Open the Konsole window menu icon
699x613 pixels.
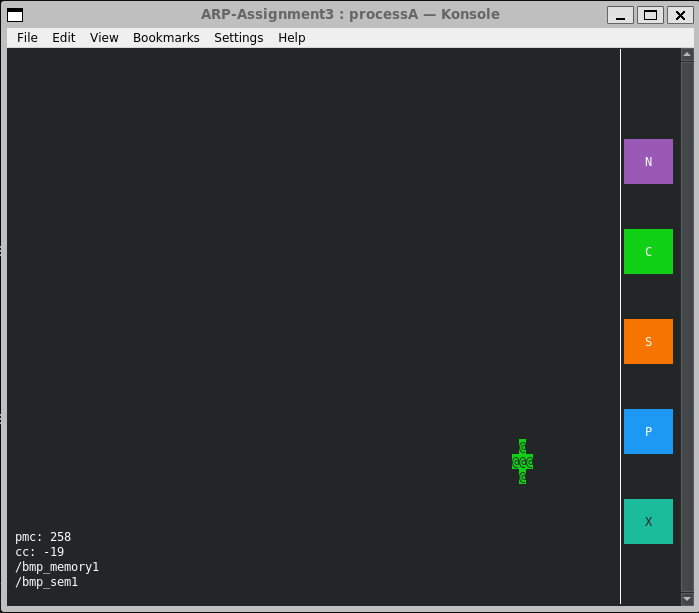tap(15, 15)
